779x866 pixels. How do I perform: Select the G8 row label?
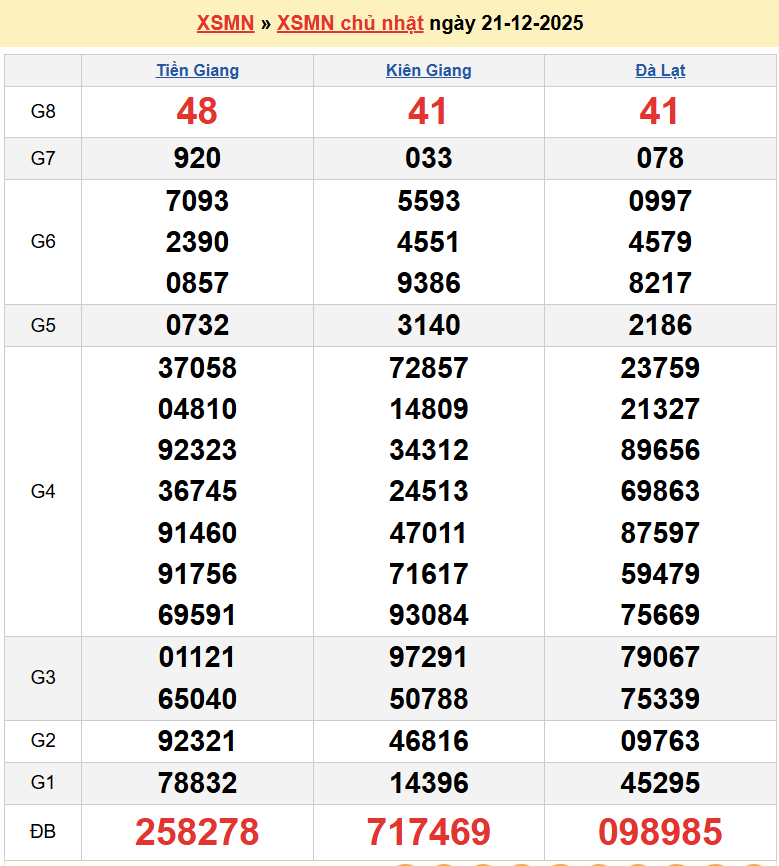[x=43, y=111]
